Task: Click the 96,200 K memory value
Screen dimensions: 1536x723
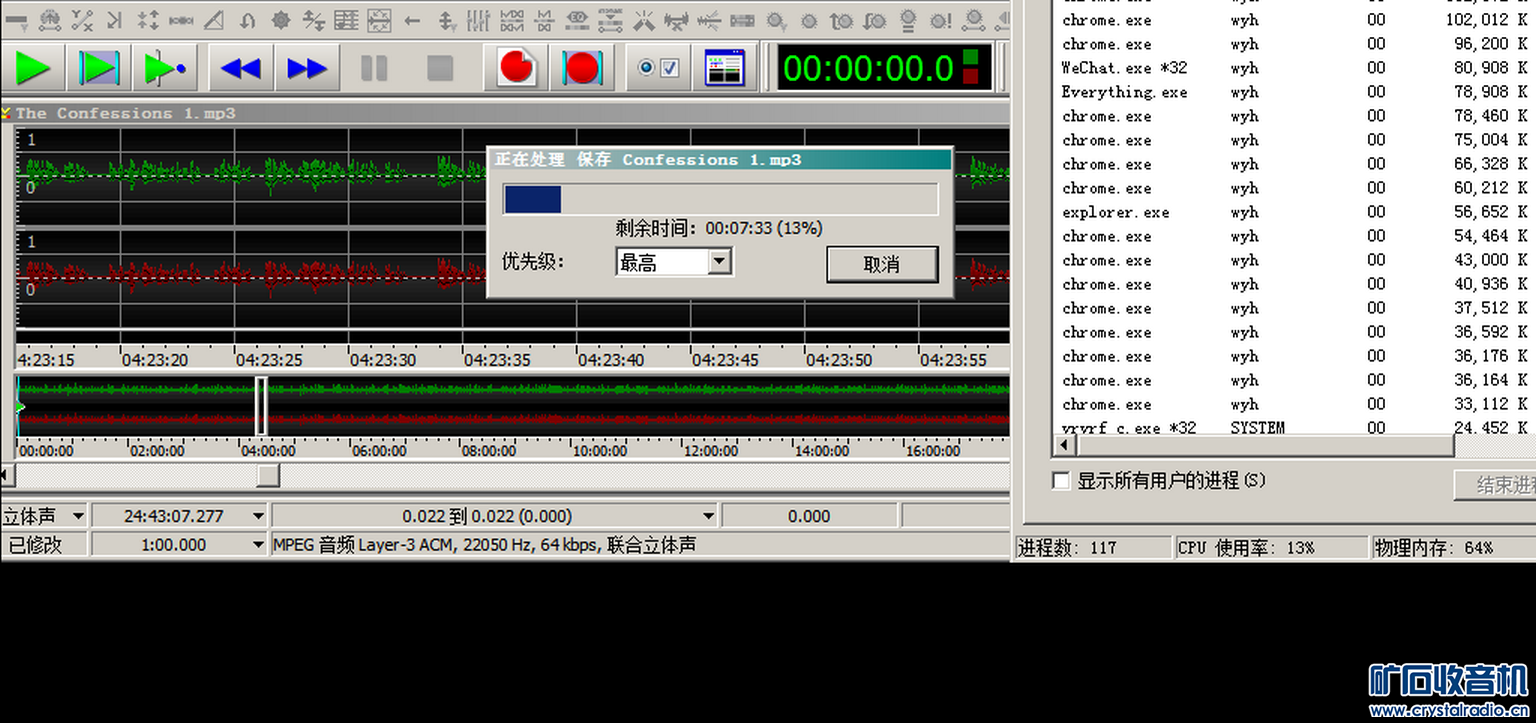Action: [1491, 44]
